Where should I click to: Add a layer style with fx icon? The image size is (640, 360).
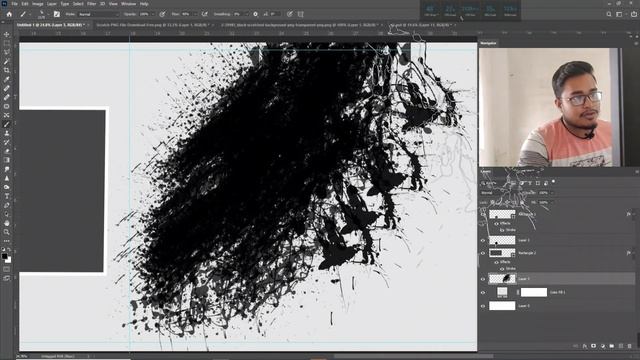pyautogui.click(x=585, y=346)
